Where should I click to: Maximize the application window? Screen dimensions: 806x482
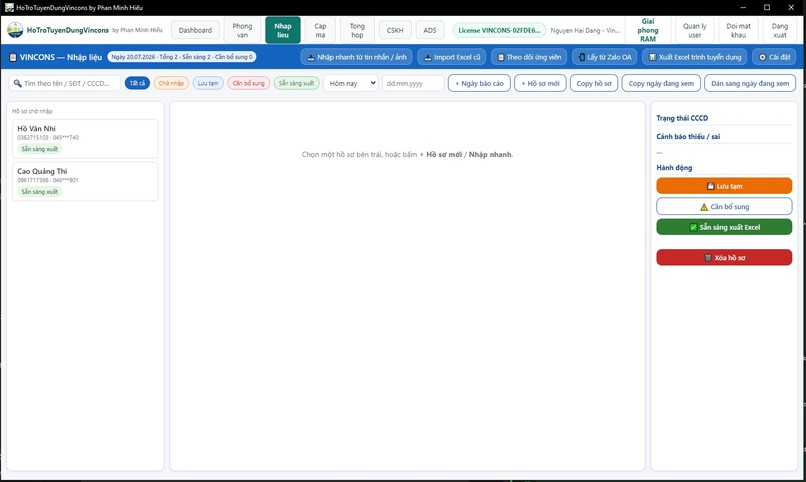pos(767,7)
